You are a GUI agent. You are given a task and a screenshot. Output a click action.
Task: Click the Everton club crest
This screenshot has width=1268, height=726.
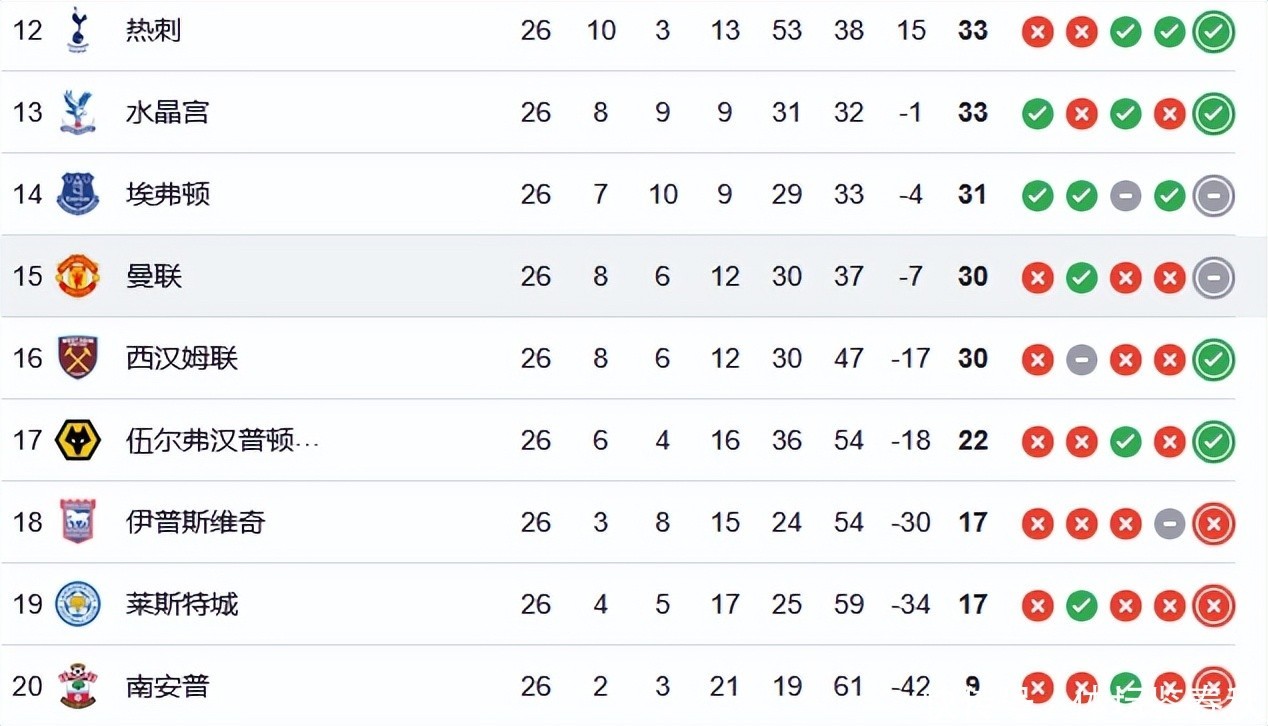(78, 194)
